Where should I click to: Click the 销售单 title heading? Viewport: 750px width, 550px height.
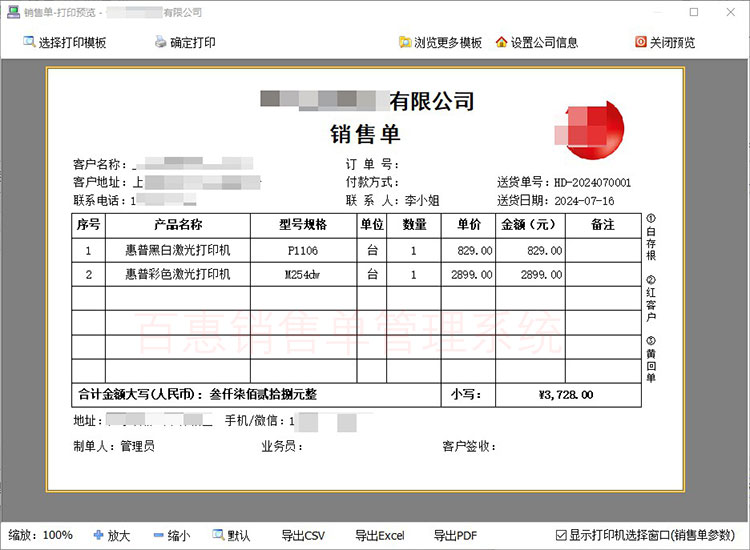[x=365, y=134]
